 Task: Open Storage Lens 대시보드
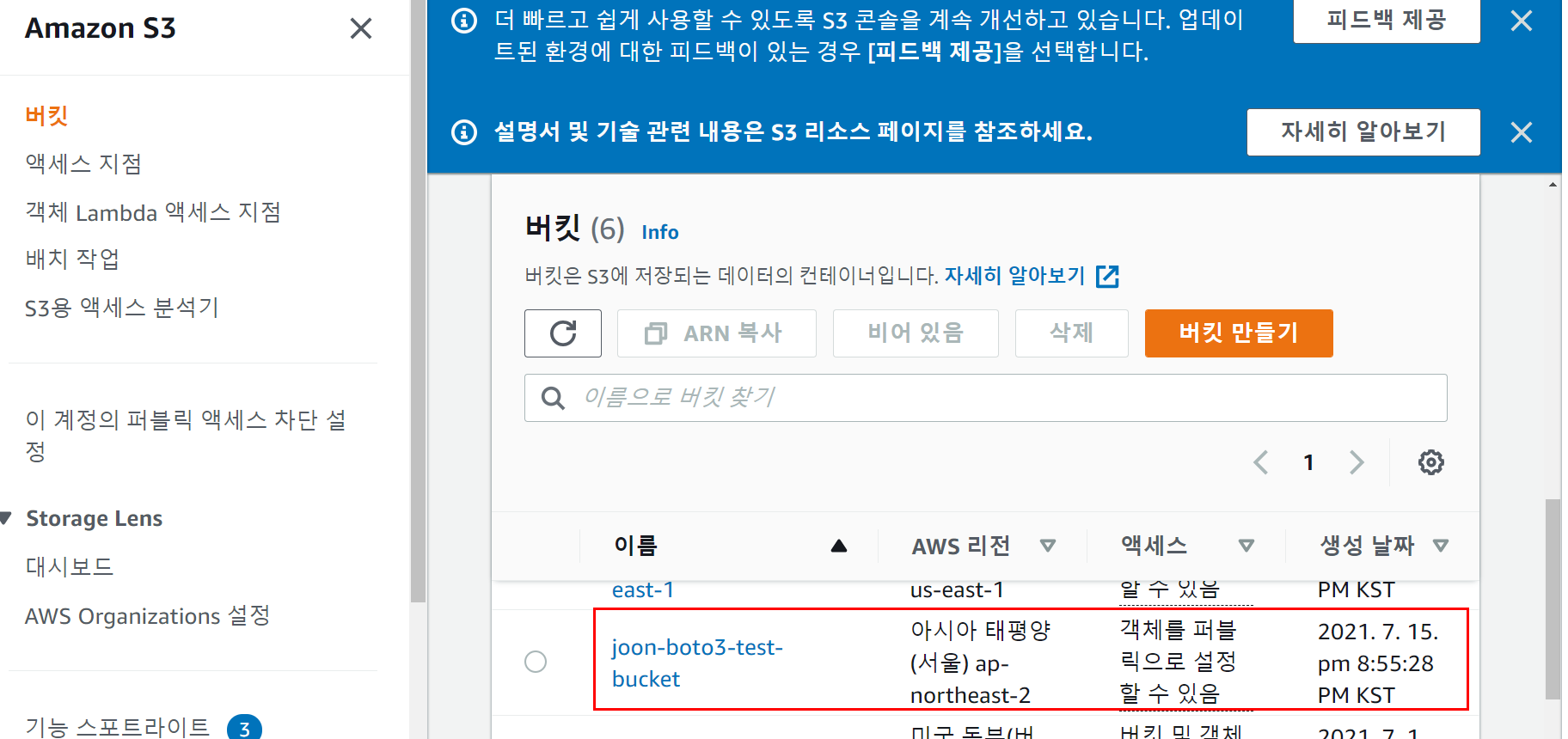[x=70, y=567]
